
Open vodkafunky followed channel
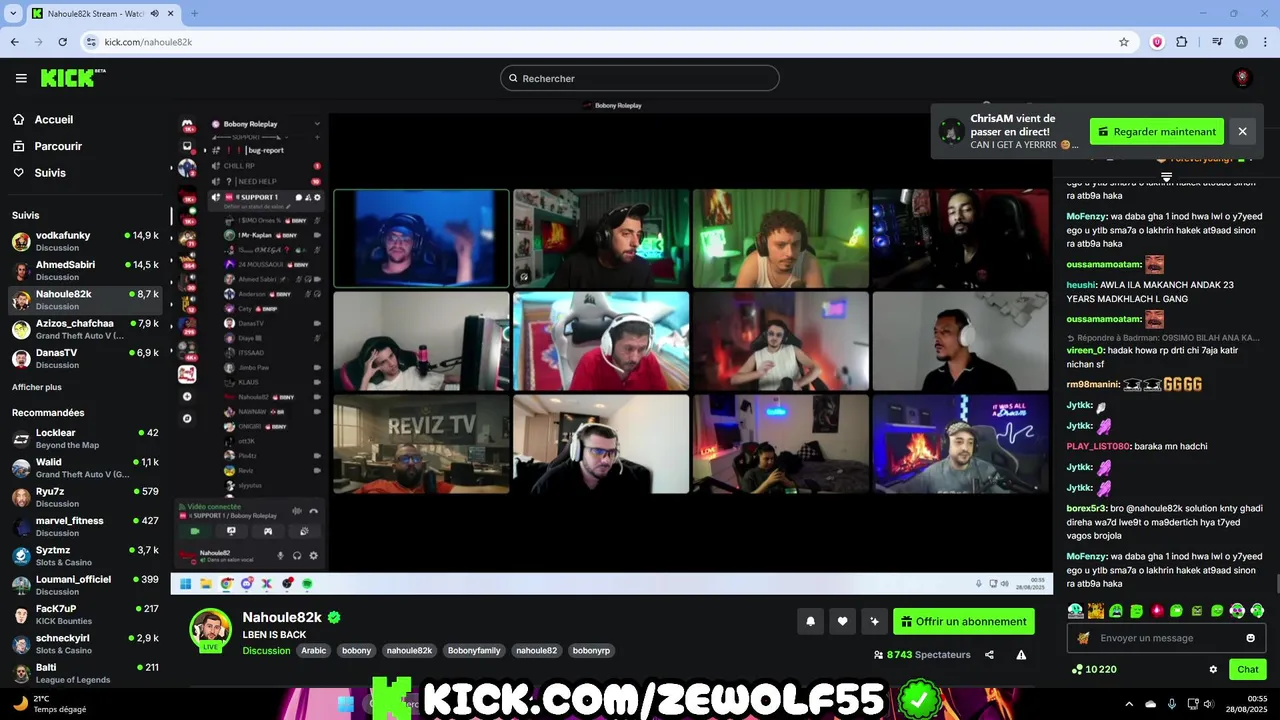85,241
